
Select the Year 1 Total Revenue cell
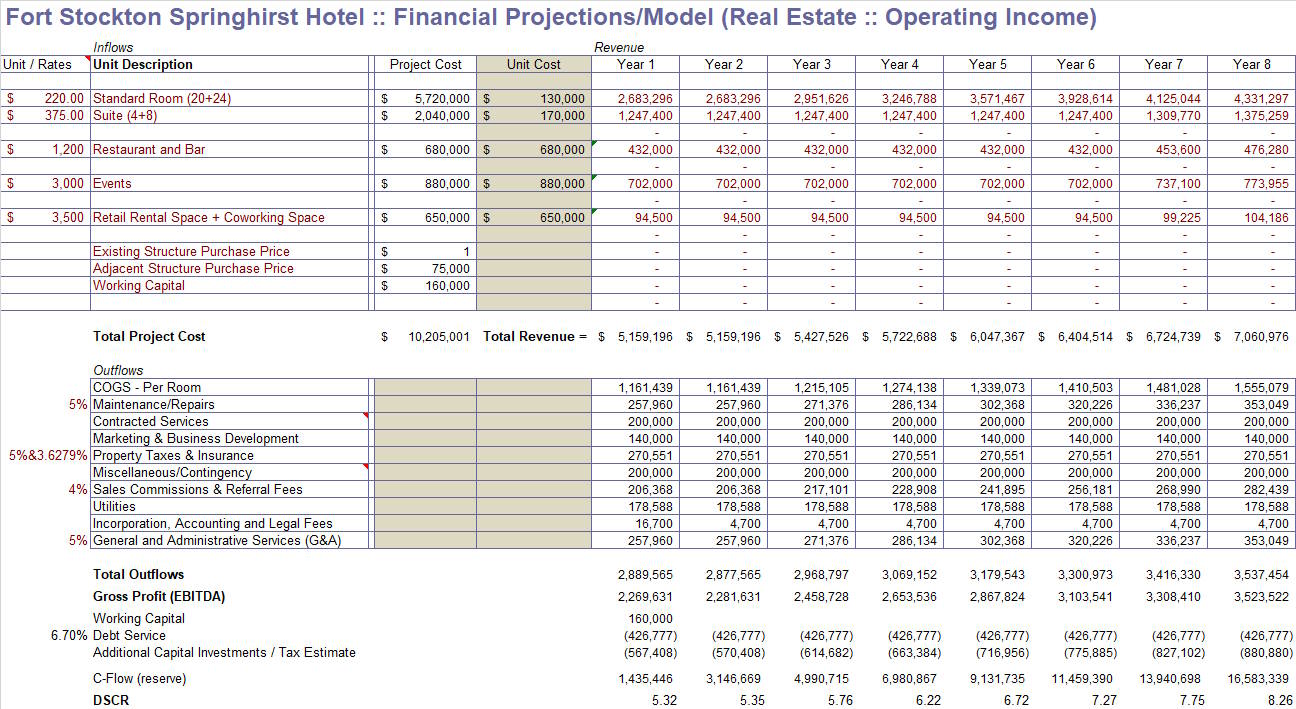coord(644,337)
